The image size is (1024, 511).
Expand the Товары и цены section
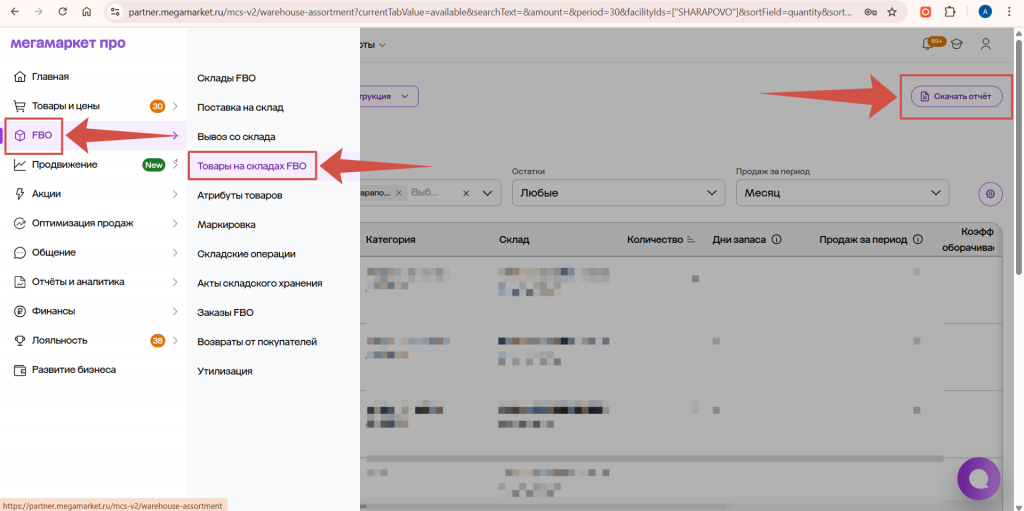point(175,106)
